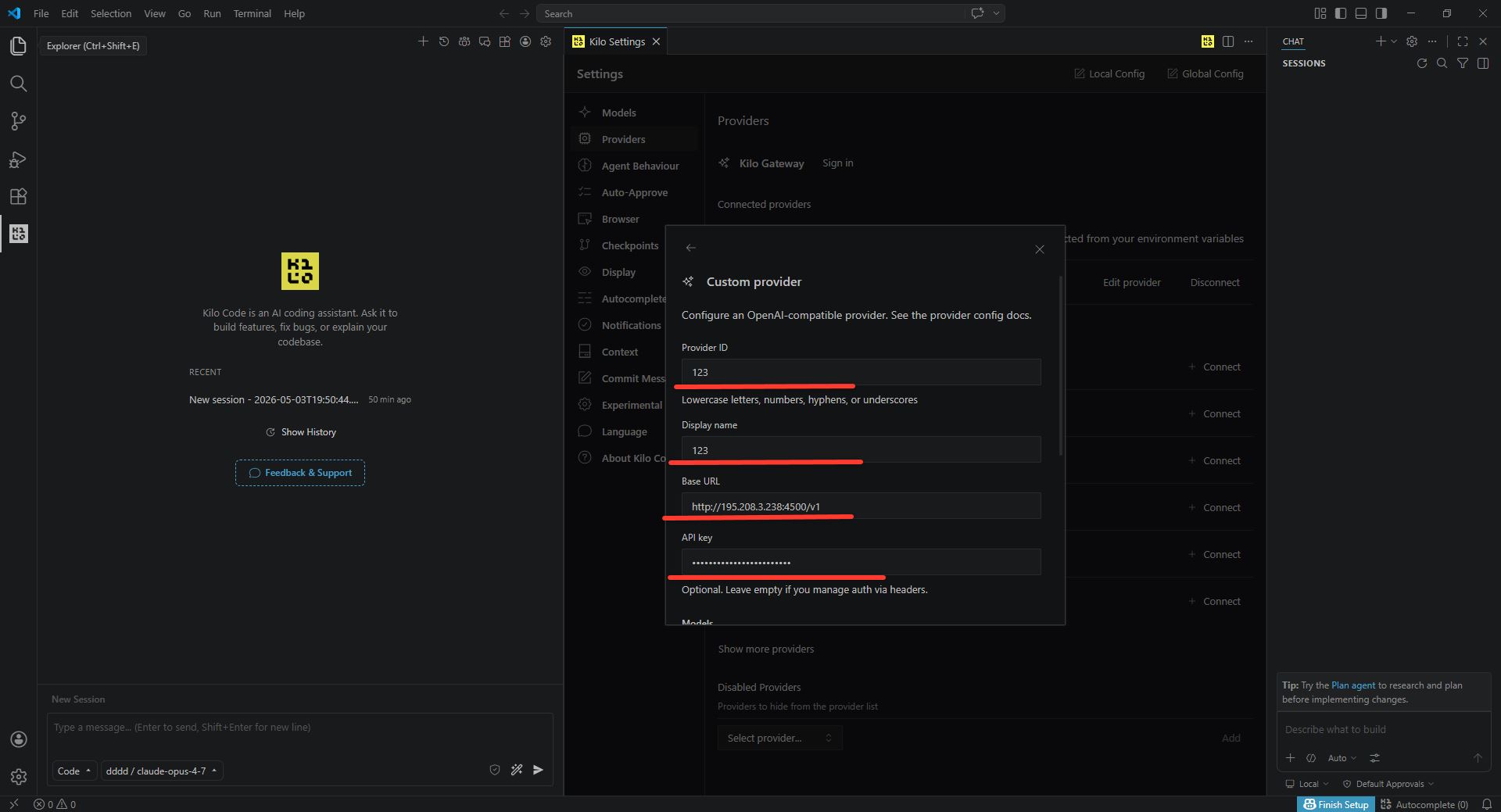Open the Kilo profile icon in the toolbar
This screenshot has width=1501, height=812.
525,41
